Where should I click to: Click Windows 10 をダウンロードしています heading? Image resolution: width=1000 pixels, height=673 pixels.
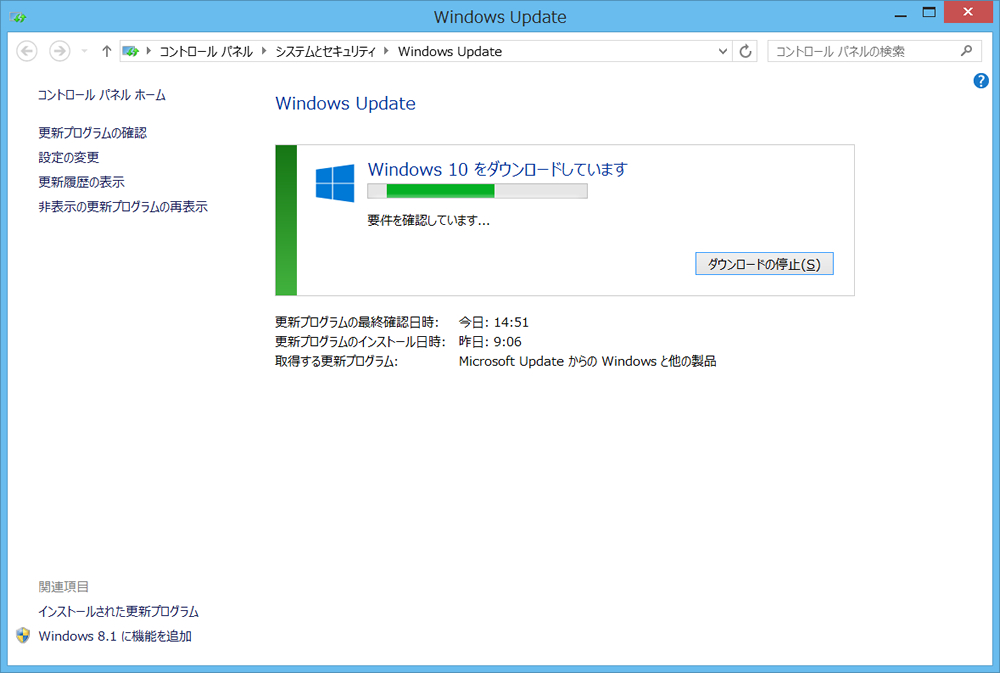click(497, 170)
